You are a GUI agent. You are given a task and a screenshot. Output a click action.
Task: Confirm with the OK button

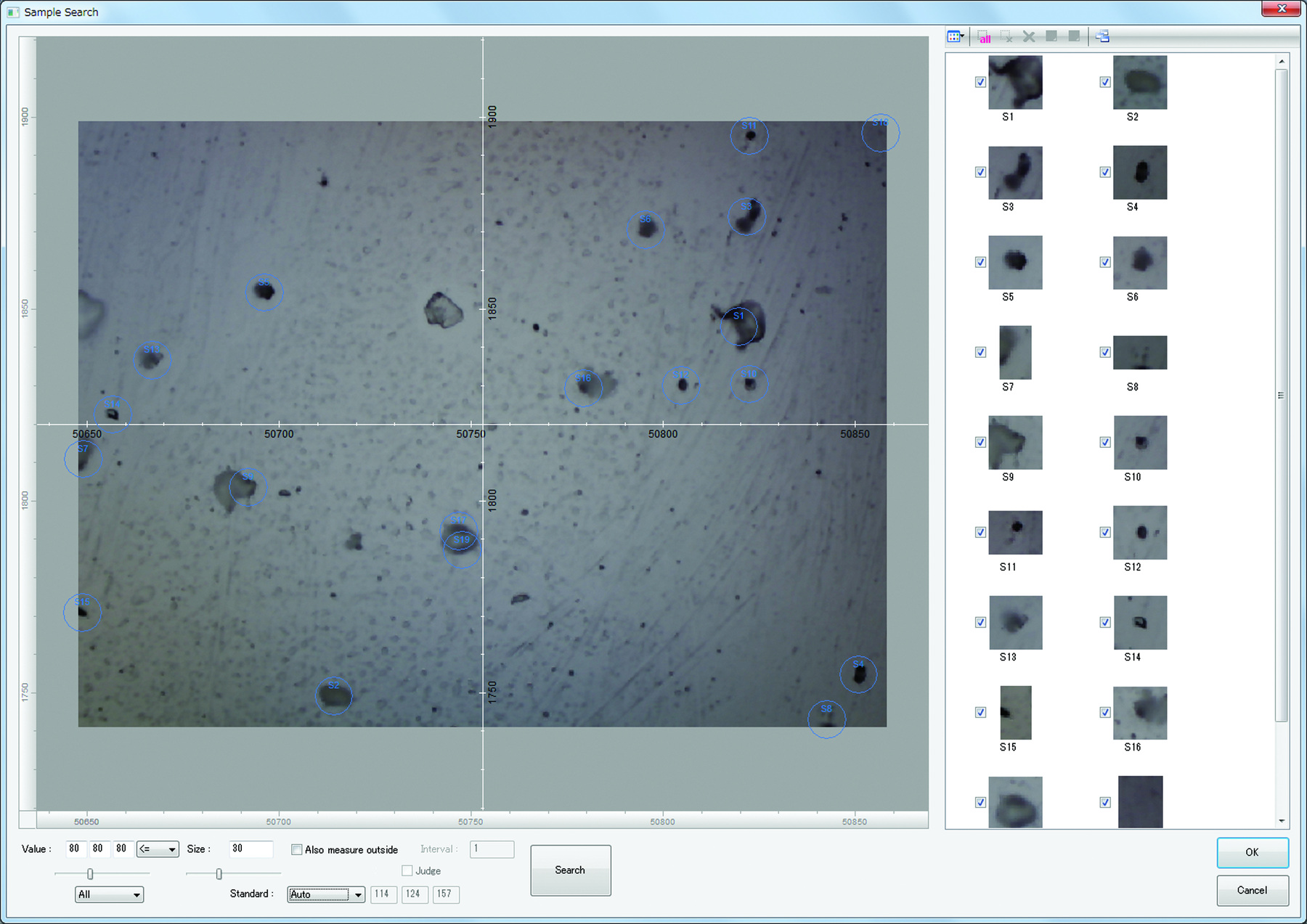click(1253, 852)
